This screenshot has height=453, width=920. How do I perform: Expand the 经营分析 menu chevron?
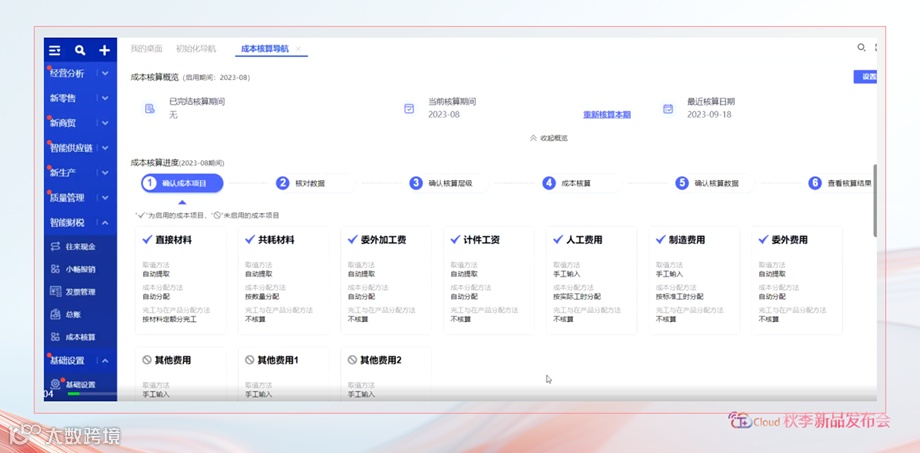105,73
